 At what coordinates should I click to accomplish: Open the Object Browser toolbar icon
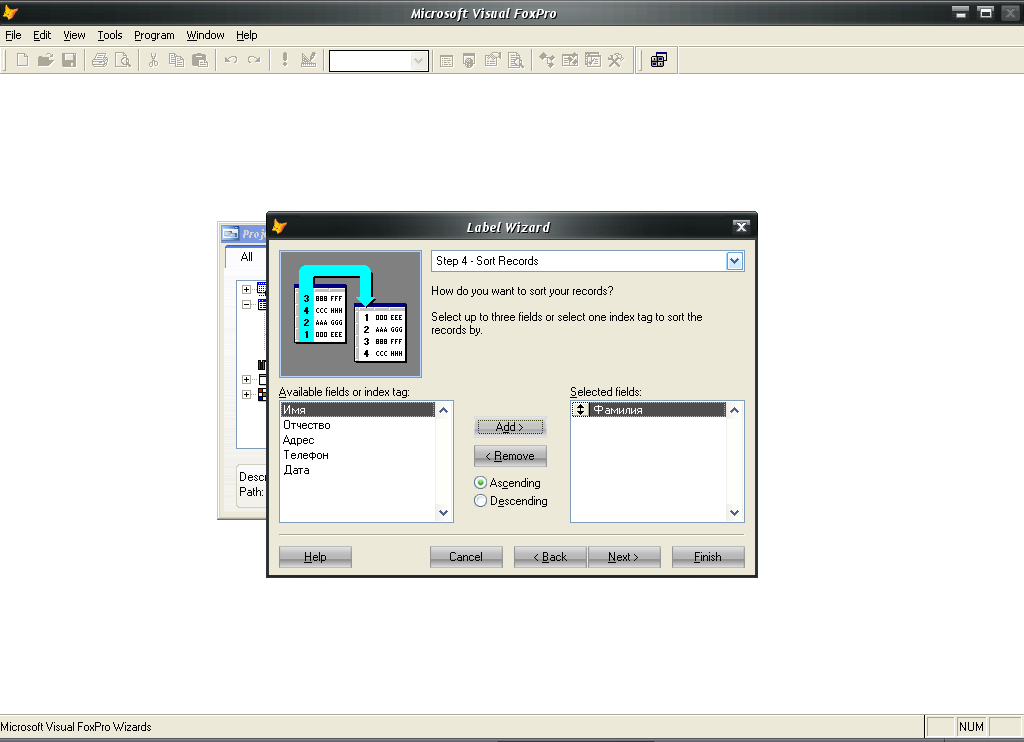point(570,61)
